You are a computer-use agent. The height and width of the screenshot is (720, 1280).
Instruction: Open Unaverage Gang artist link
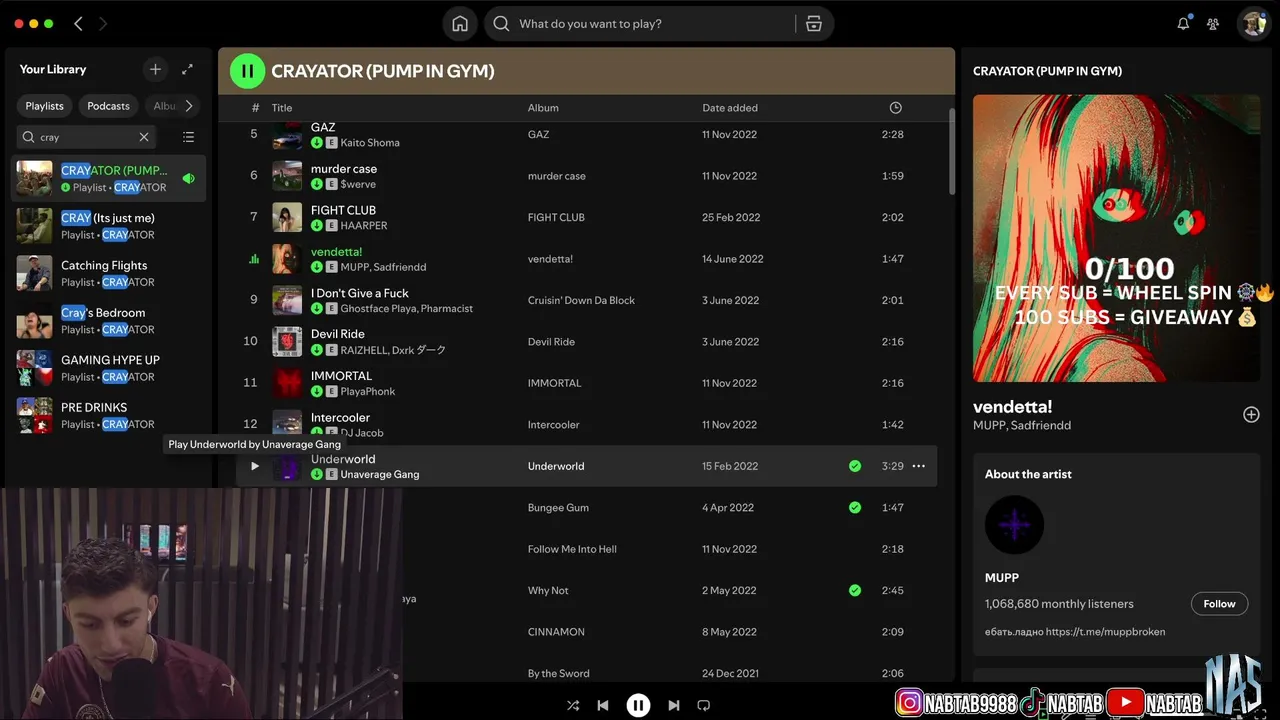(380, 475)
